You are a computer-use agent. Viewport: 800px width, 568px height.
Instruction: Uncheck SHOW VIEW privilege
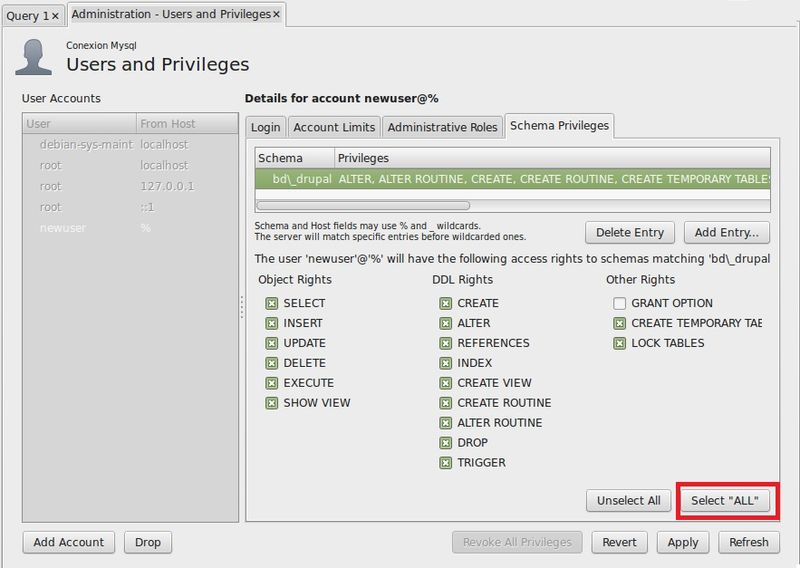point(271,403)
